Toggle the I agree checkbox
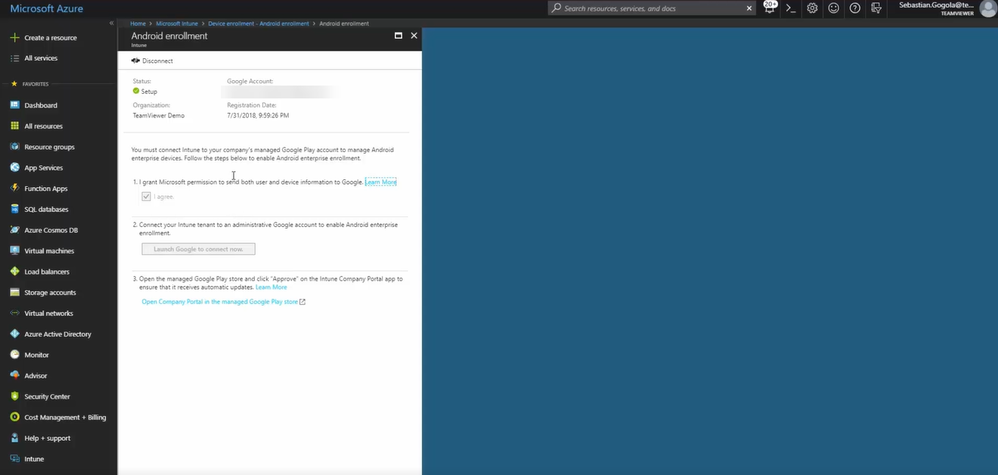This screenshot has height=475, width=998. (146, 197)
